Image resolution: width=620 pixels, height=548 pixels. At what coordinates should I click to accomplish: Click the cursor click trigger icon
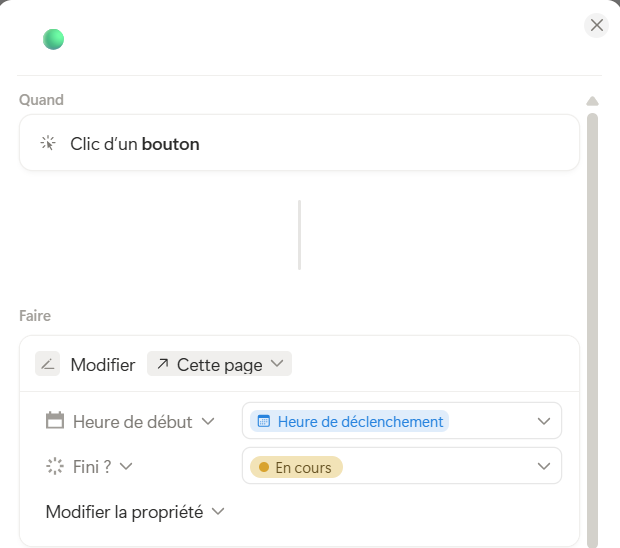(48, 143)
